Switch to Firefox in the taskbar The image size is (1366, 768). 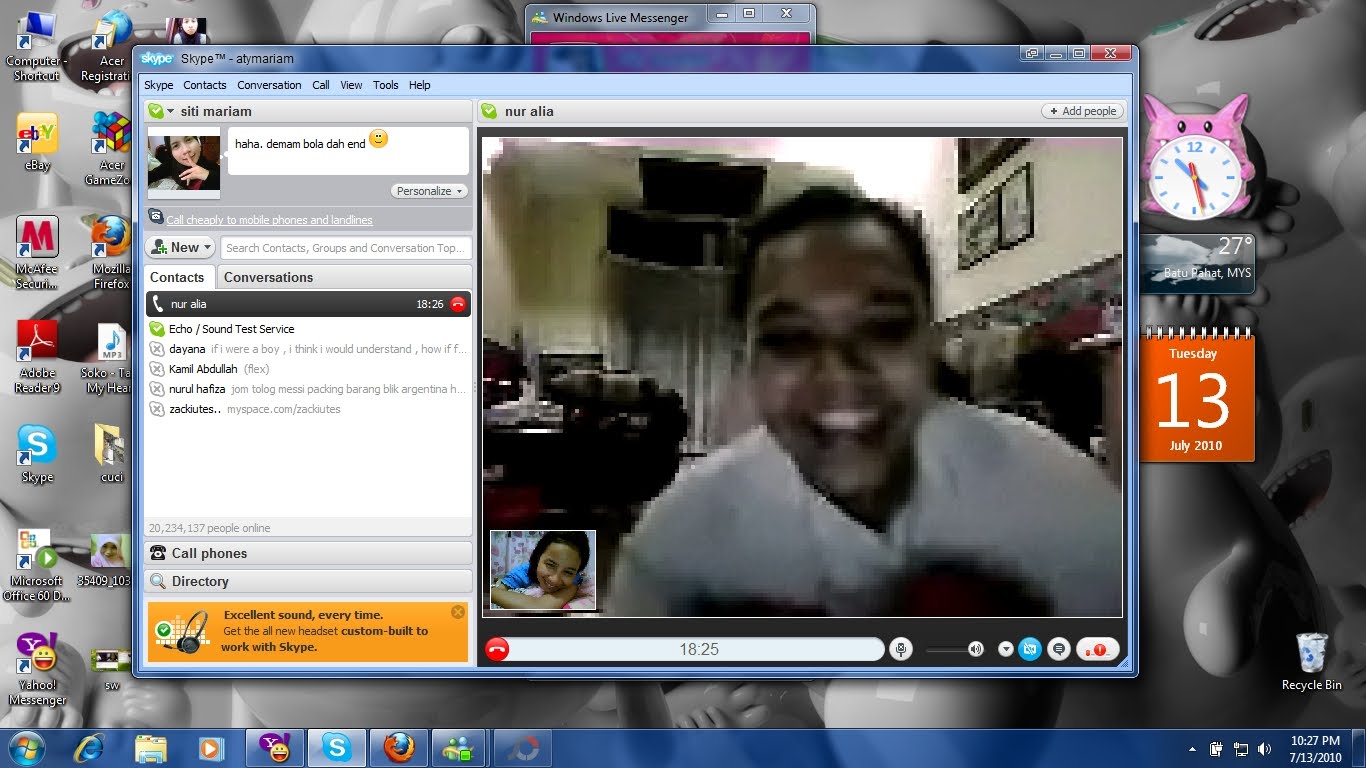tap(398, 748)
